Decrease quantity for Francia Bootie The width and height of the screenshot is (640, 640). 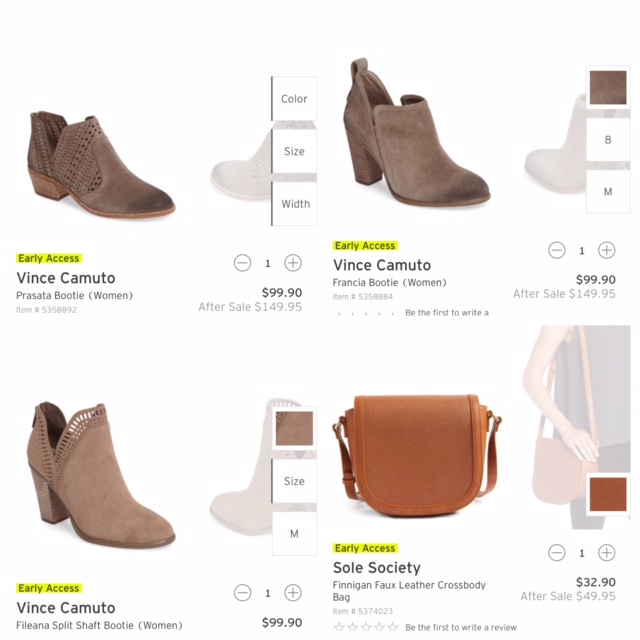557,250
